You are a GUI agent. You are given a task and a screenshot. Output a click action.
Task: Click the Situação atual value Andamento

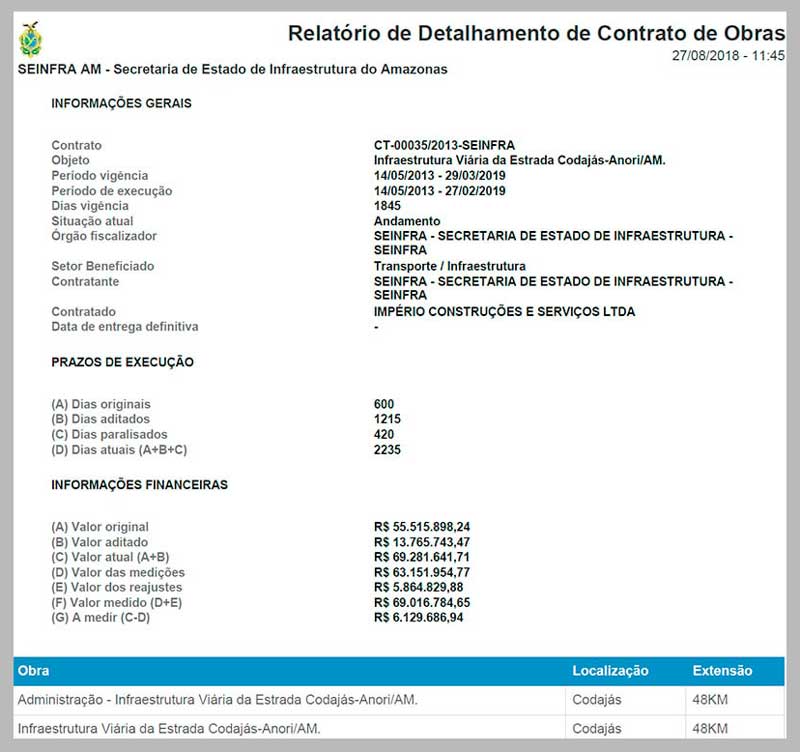point(407,221)
